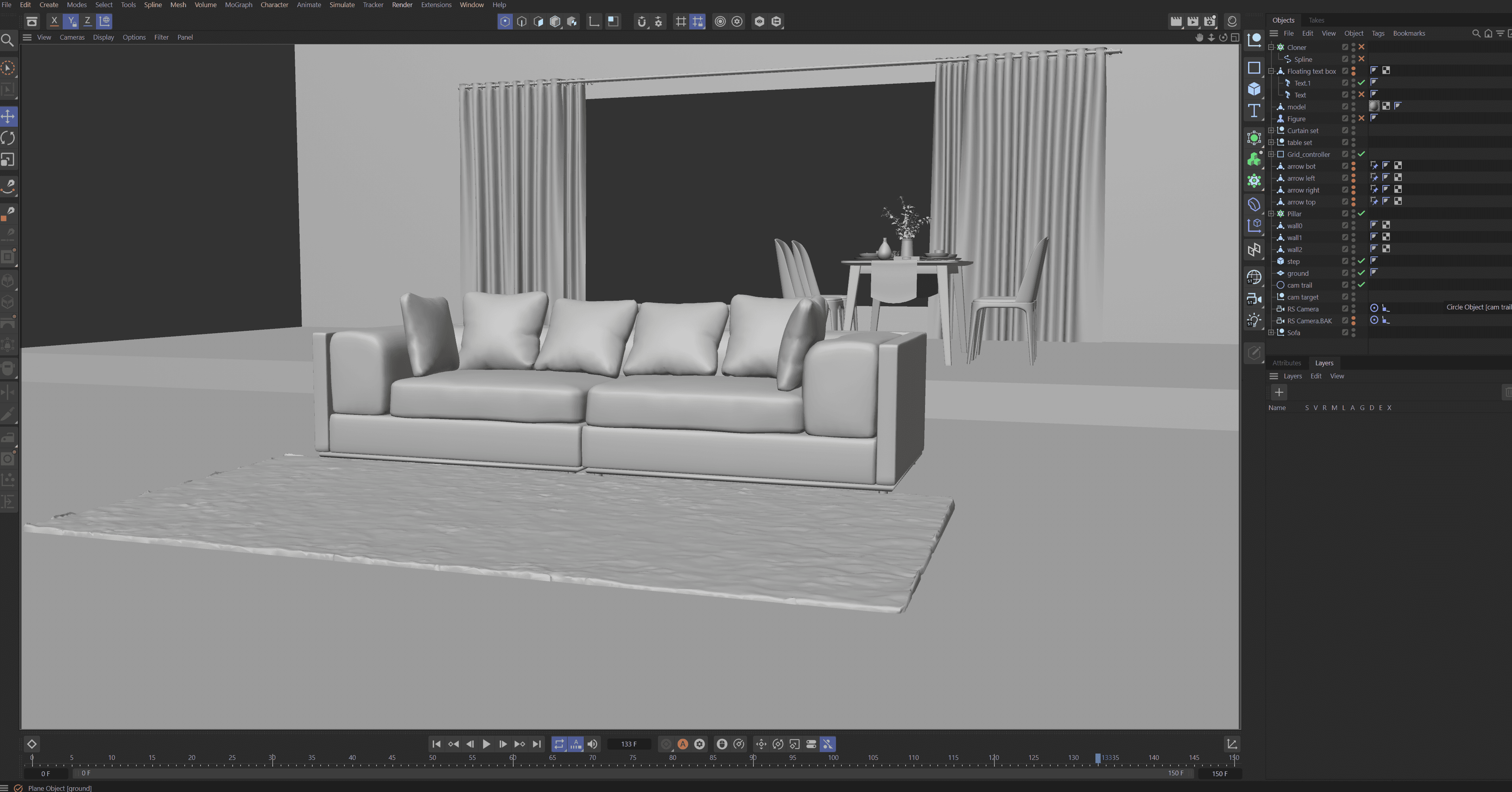Click the Text spline tool icon
This screenshot has height=792, width=1512.
pyautogui.click(x=1254, y=111)
